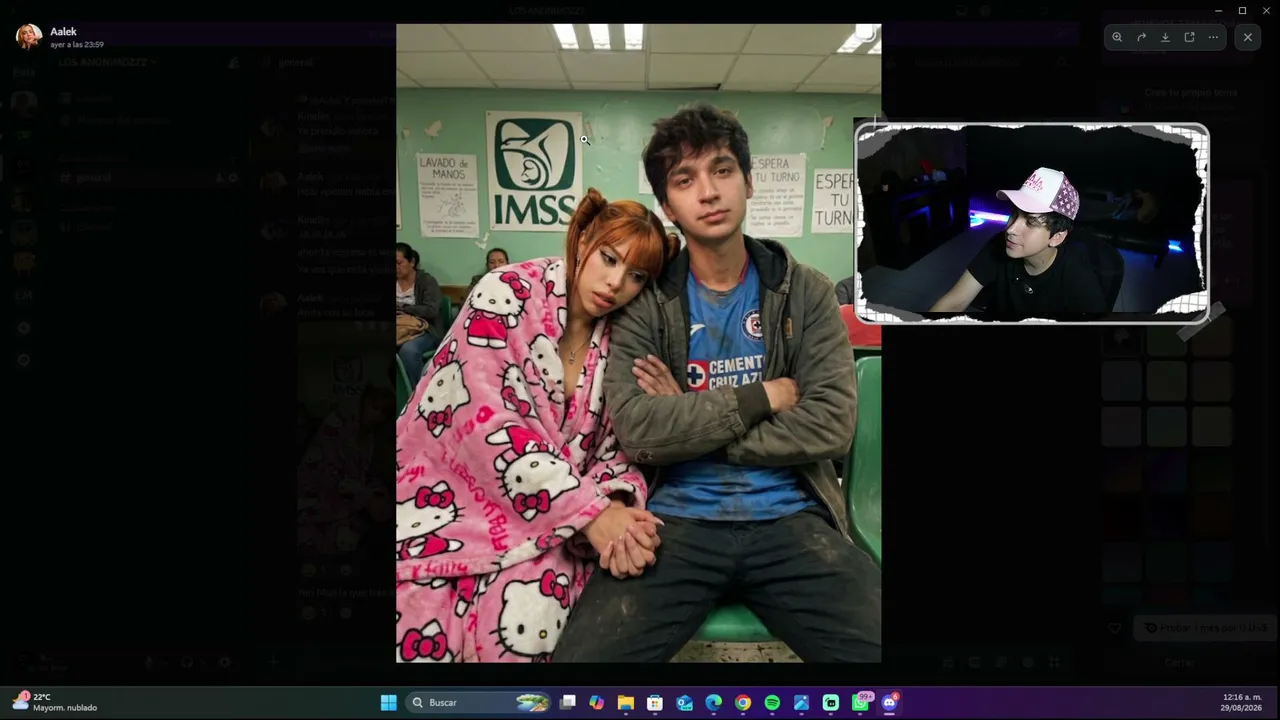Switch to Discord in the taskbar
Image resolution: width=1280 pixels, height=720 pixels.
[890, 702]
